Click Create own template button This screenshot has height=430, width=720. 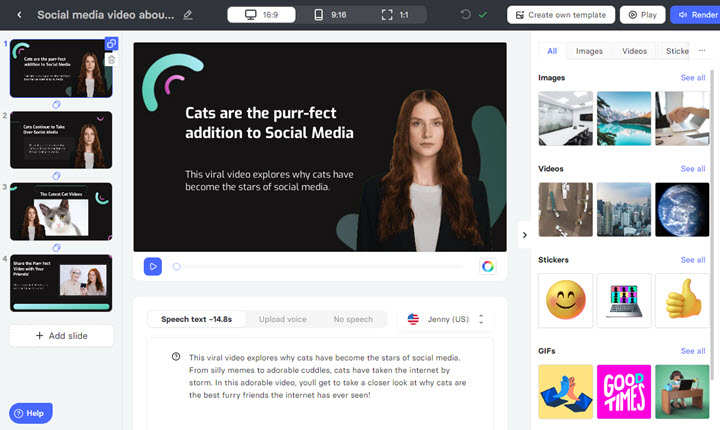pyautogui.click(x=561, y=15)
